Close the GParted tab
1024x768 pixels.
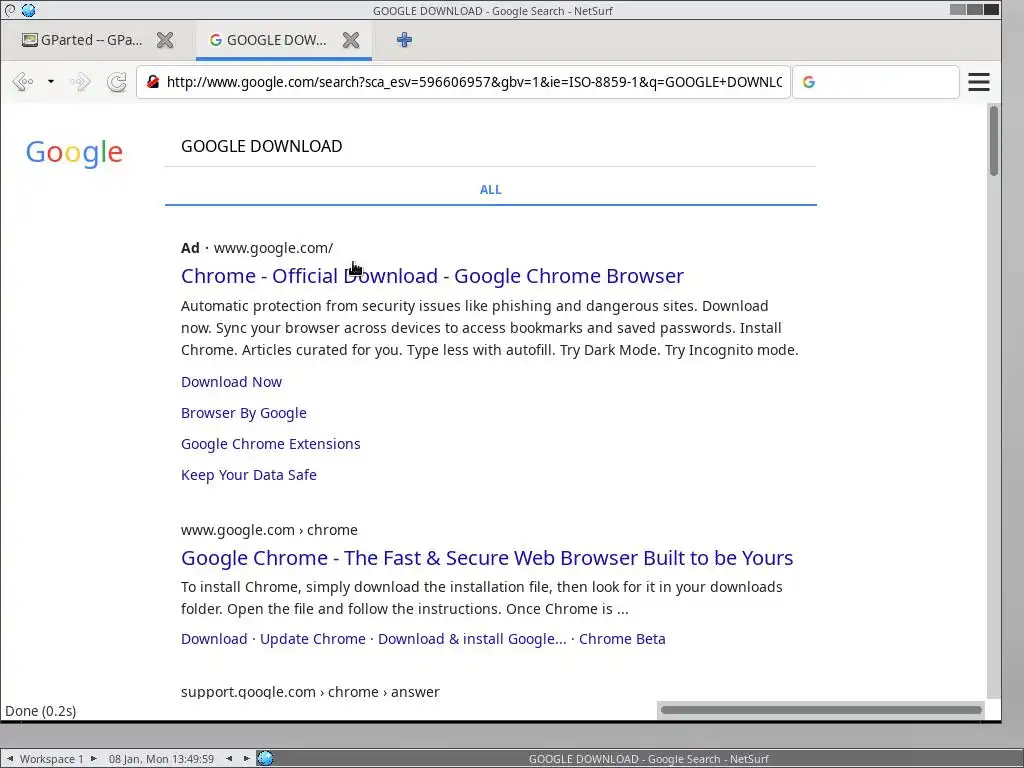[x=165, y=40]
